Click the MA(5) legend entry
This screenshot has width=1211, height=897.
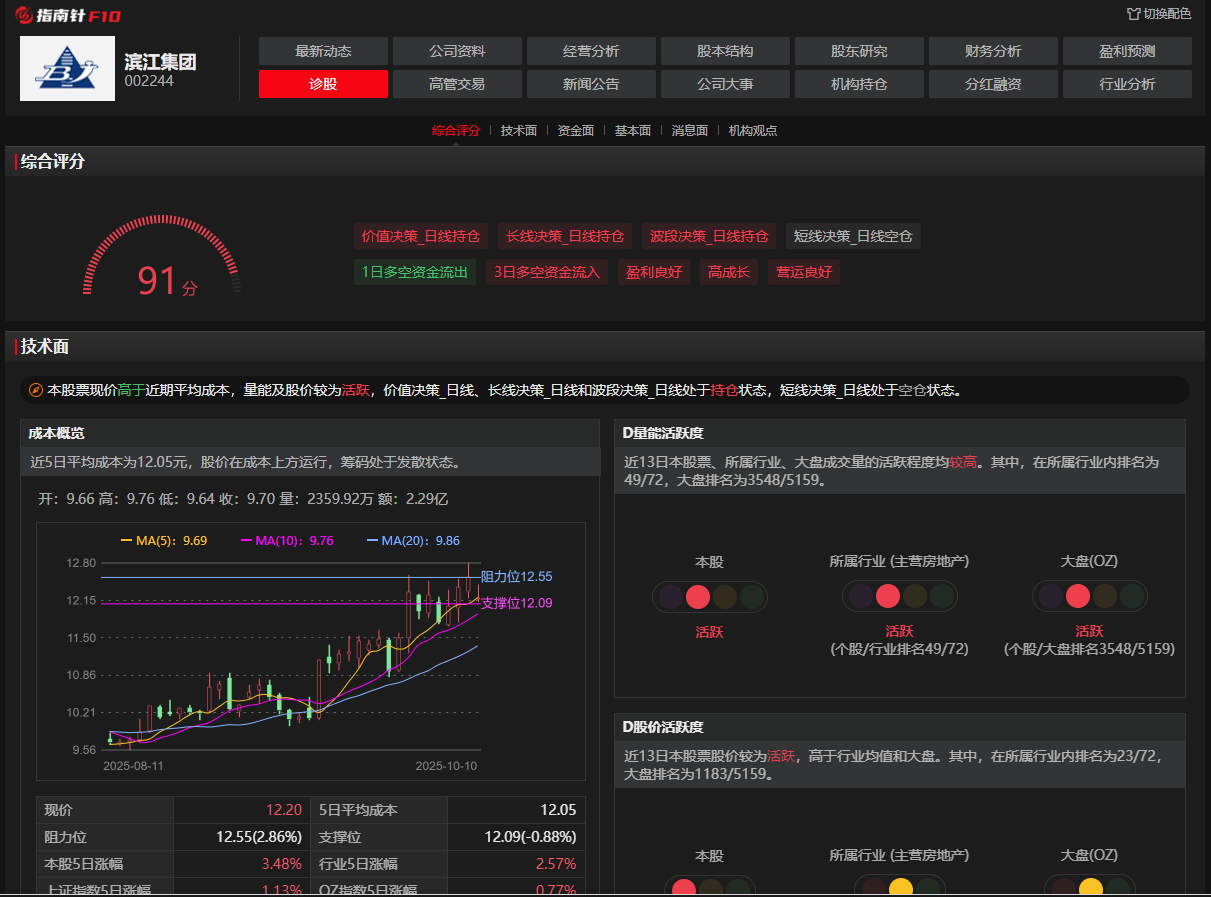(164, 540)
